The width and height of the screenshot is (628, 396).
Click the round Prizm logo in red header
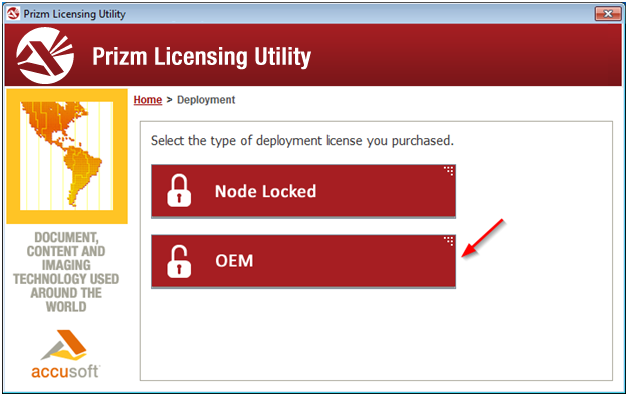click(45, 55)
